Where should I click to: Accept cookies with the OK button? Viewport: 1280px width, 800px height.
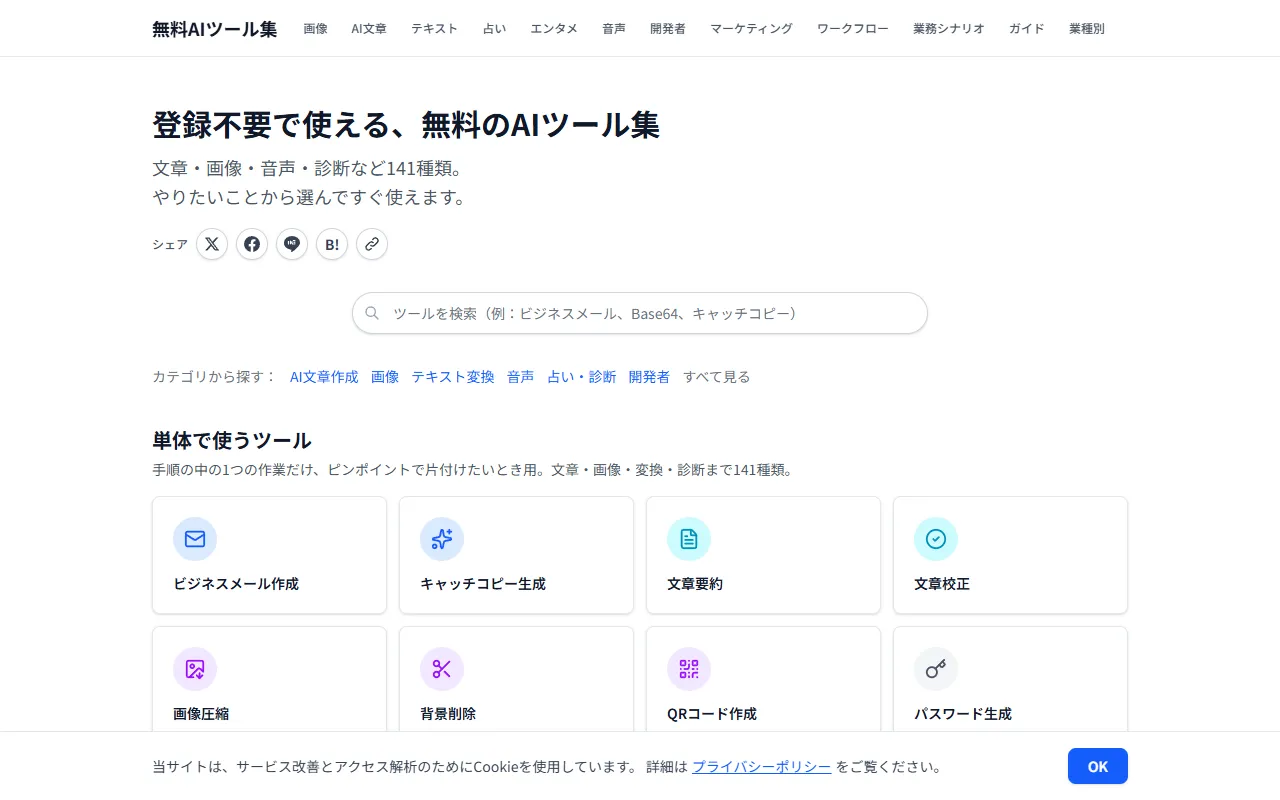click(x=1098, y=766)
